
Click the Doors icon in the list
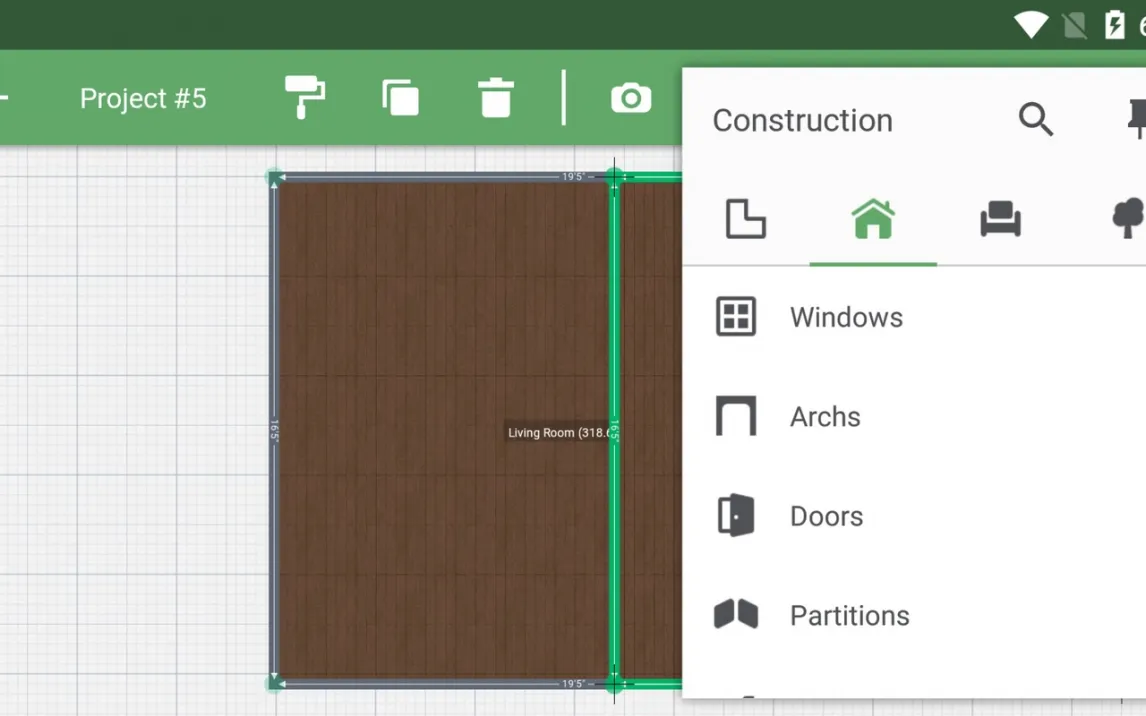pyautogui.click(x=736, y=516)
